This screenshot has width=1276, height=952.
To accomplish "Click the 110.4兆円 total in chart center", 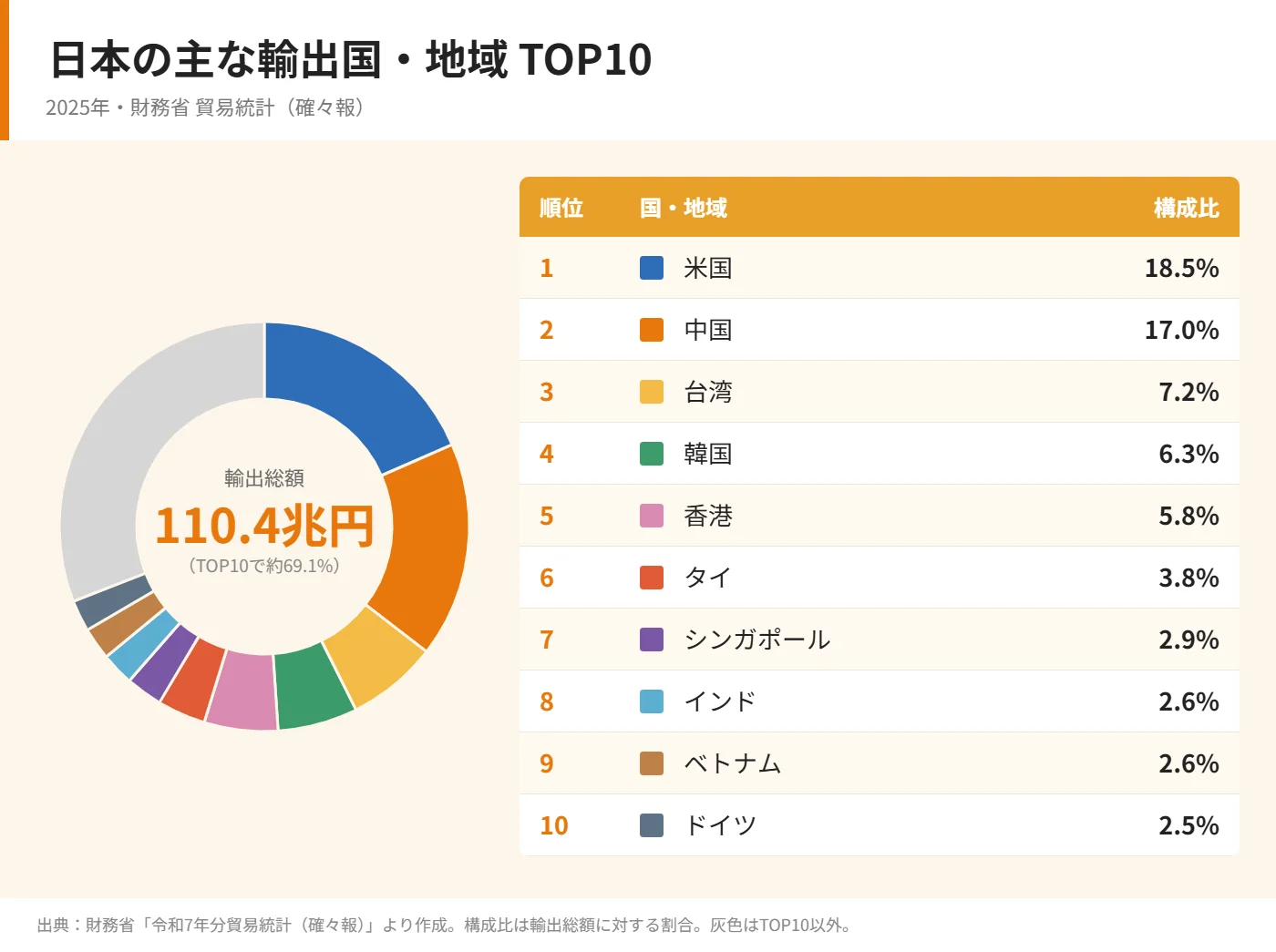I will click(264, 526).
